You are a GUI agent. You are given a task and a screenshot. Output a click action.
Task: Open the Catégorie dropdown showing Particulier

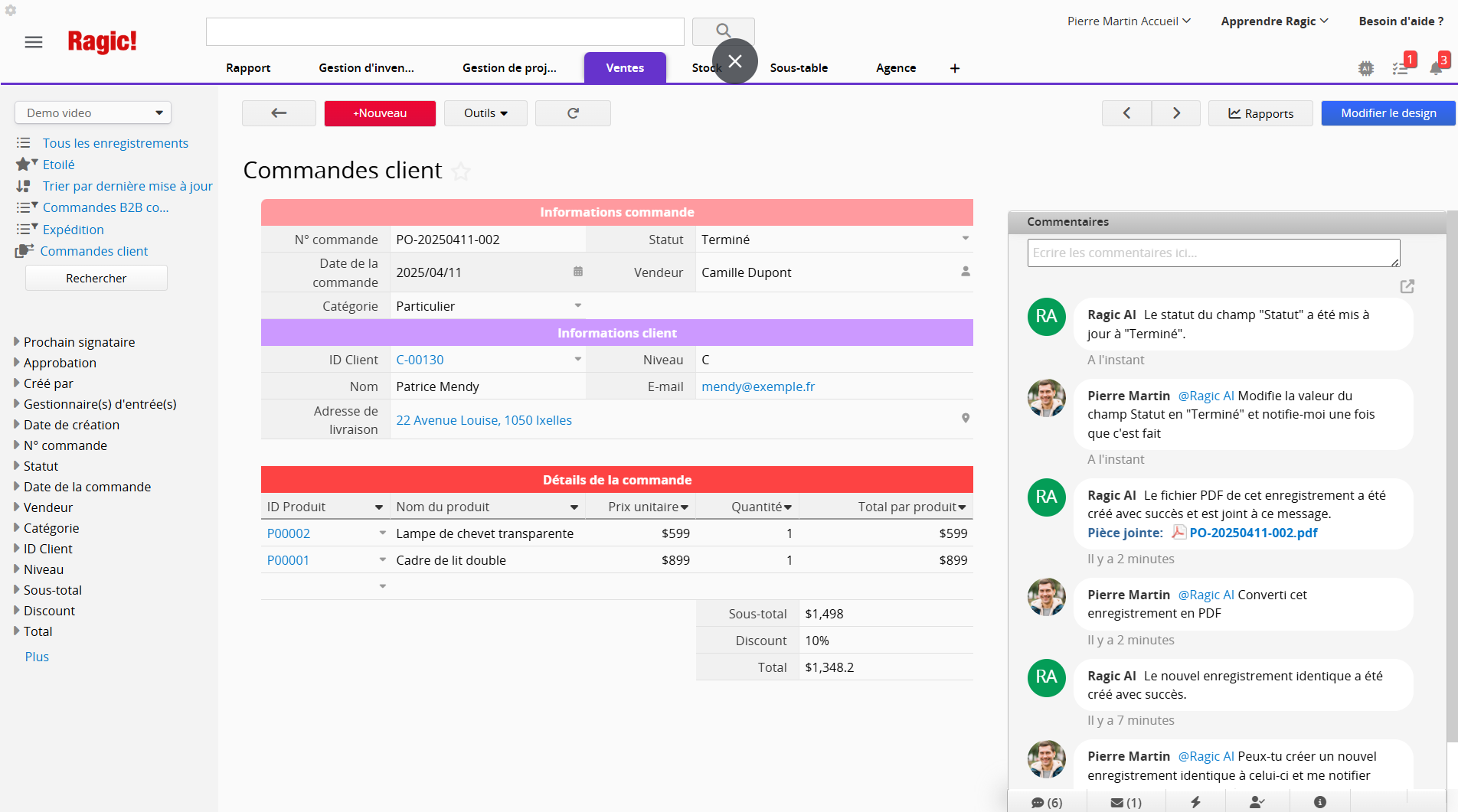pos(577,306)
